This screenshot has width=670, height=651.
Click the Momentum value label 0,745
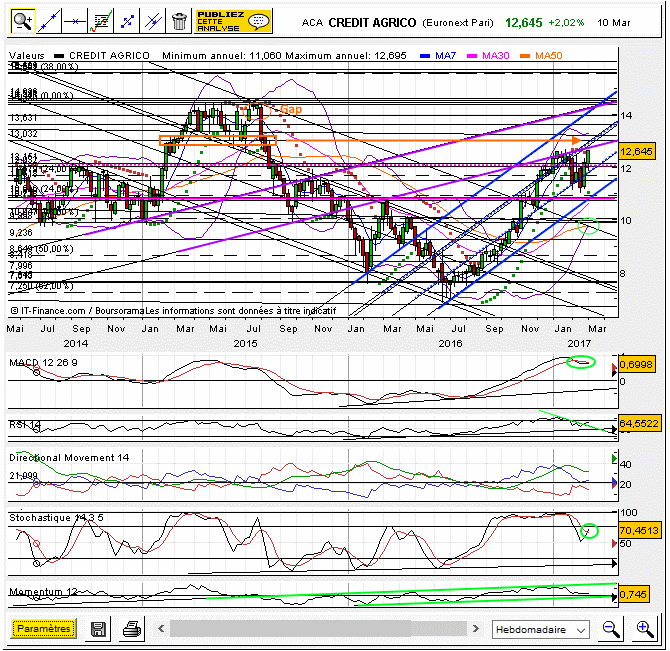[x=634, y=594]
